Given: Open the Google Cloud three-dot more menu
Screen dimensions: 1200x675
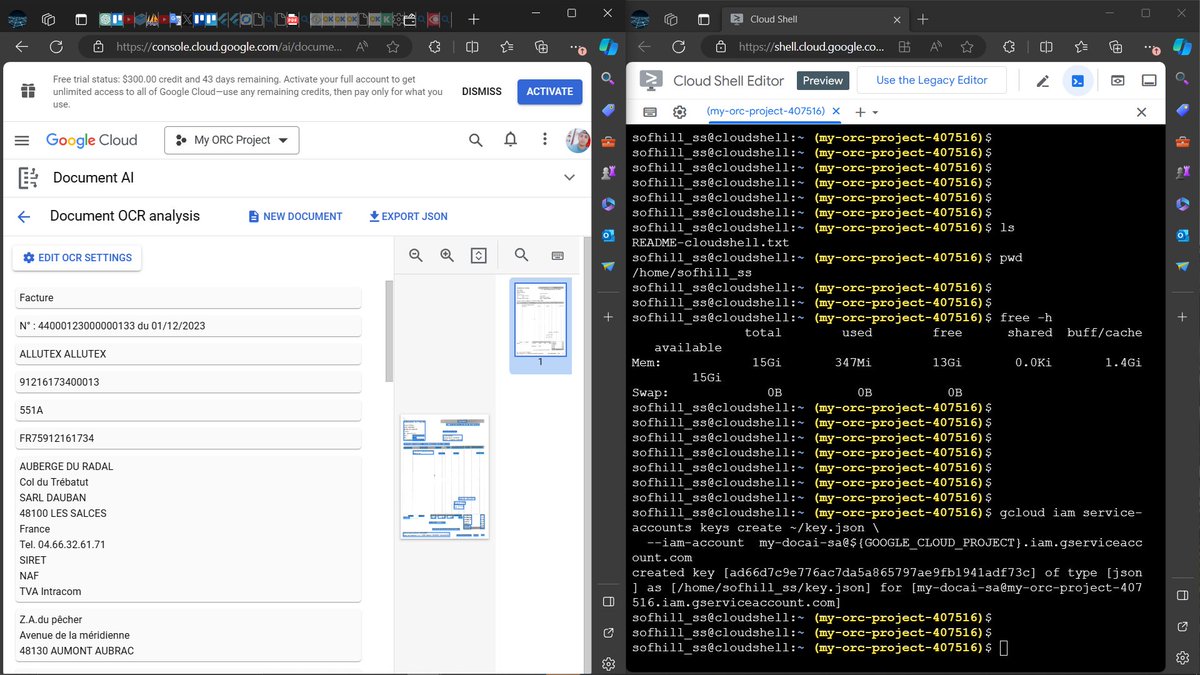Looking at the screenshot, I should [x=545, y=140].
